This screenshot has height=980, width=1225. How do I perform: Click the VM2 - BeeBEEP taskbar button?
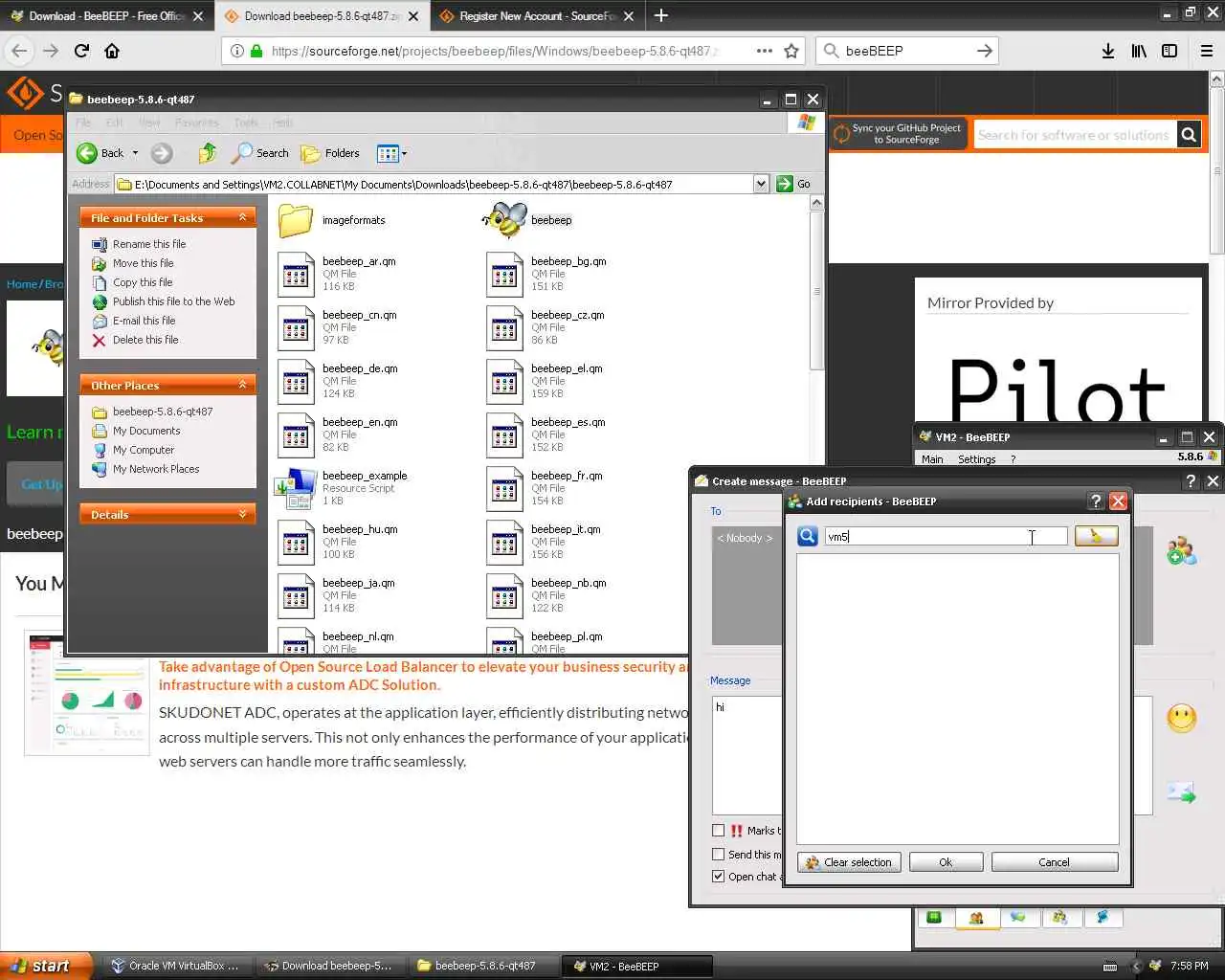[635, 966]
